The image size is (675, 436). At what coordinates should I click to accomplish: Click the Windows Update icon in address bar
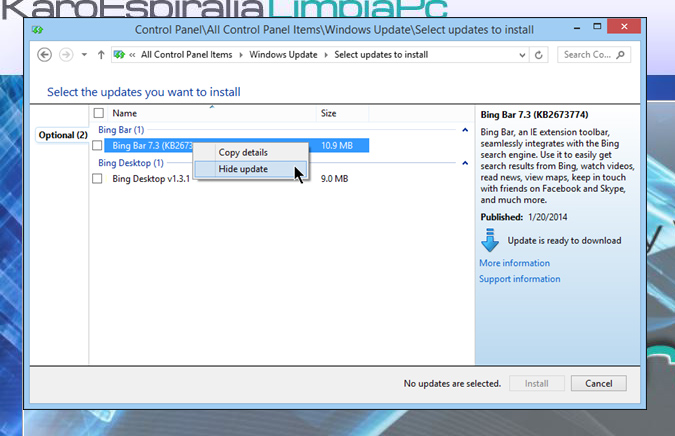tap(119, 55)
